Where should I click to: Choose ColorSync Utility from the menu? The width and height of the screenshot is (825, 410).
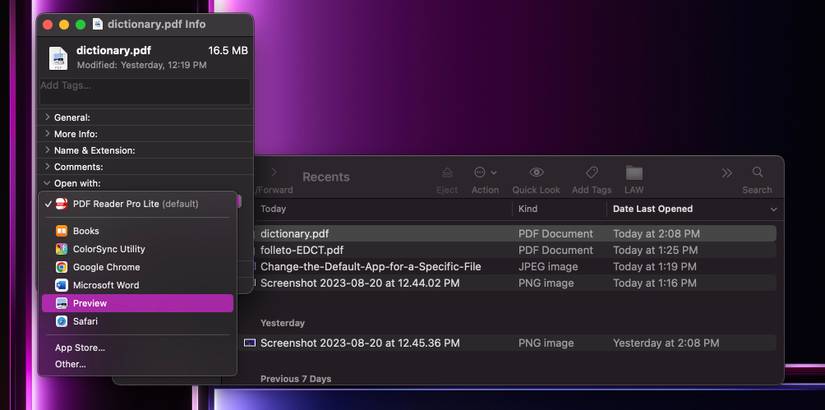(137, 249)
